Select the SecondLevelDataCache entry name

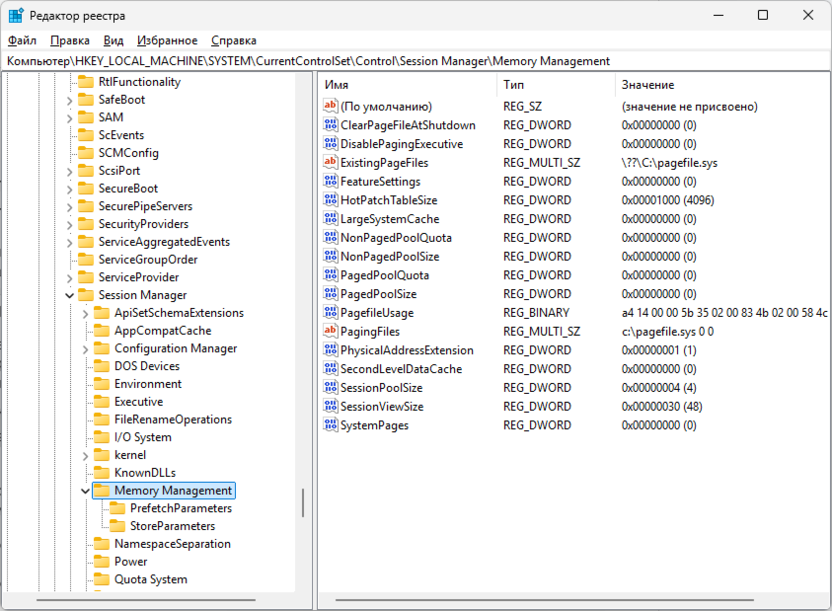[x=401, y=369]
